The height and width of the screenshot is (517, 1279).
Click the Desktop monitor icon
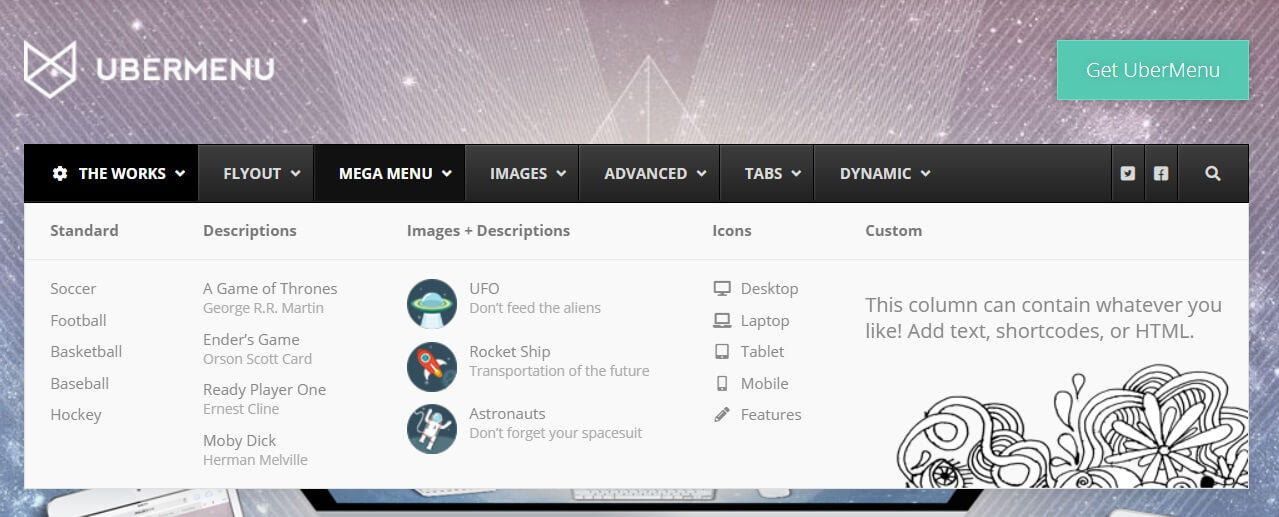click(722, 288)
